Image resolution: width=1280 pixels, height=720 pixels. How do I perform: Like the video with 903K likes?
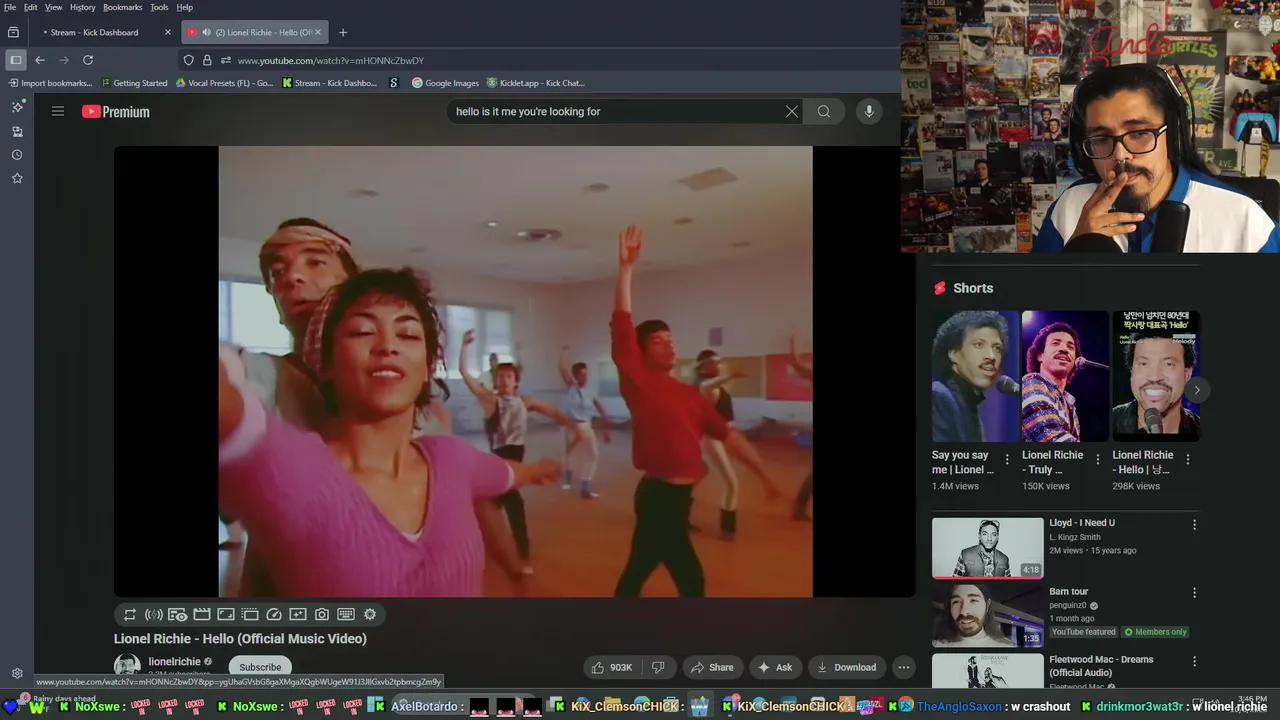pos(612,667)
